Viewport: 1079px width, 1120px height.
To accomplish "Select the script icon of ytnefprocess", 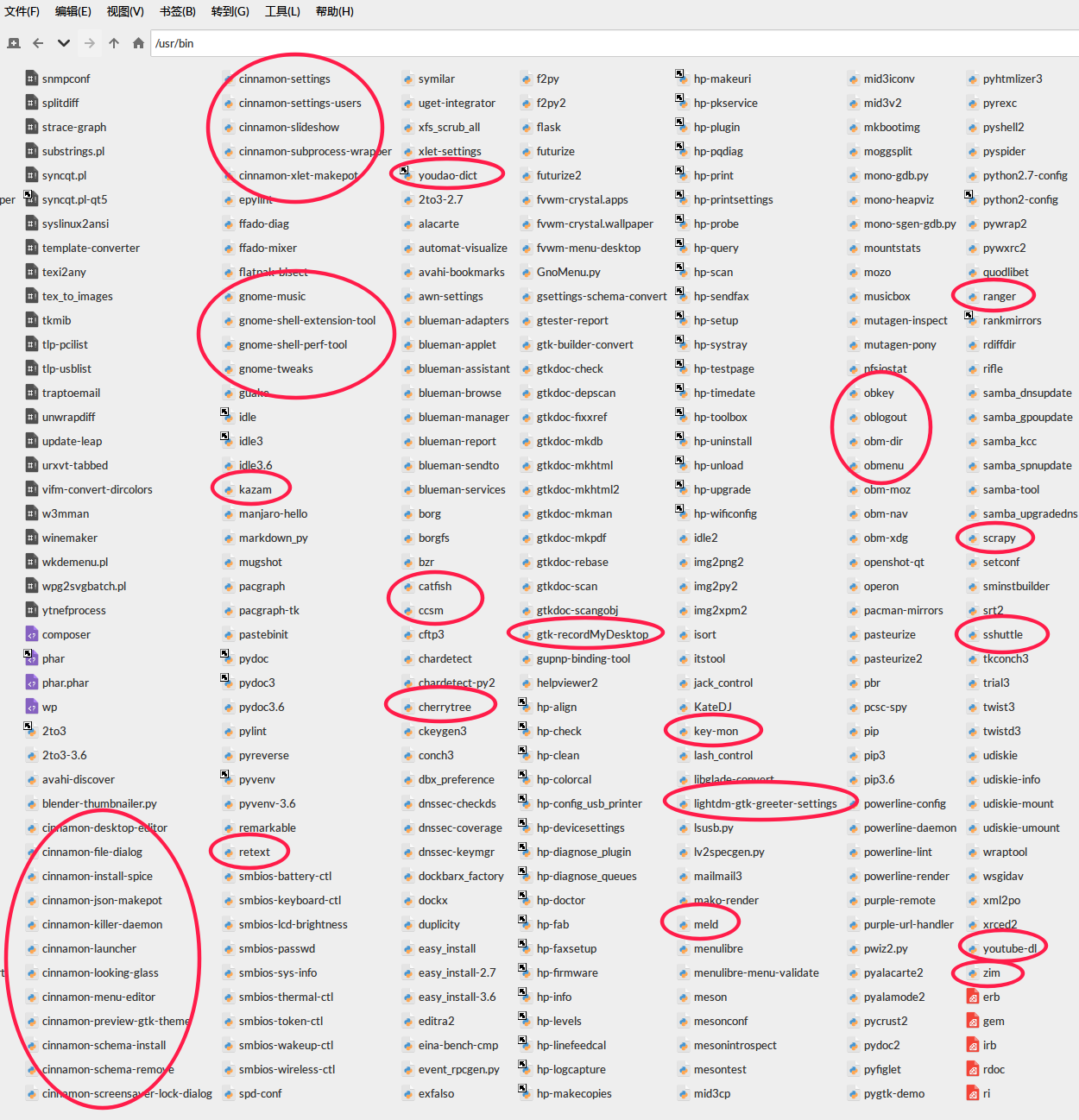I will (32, 610).
